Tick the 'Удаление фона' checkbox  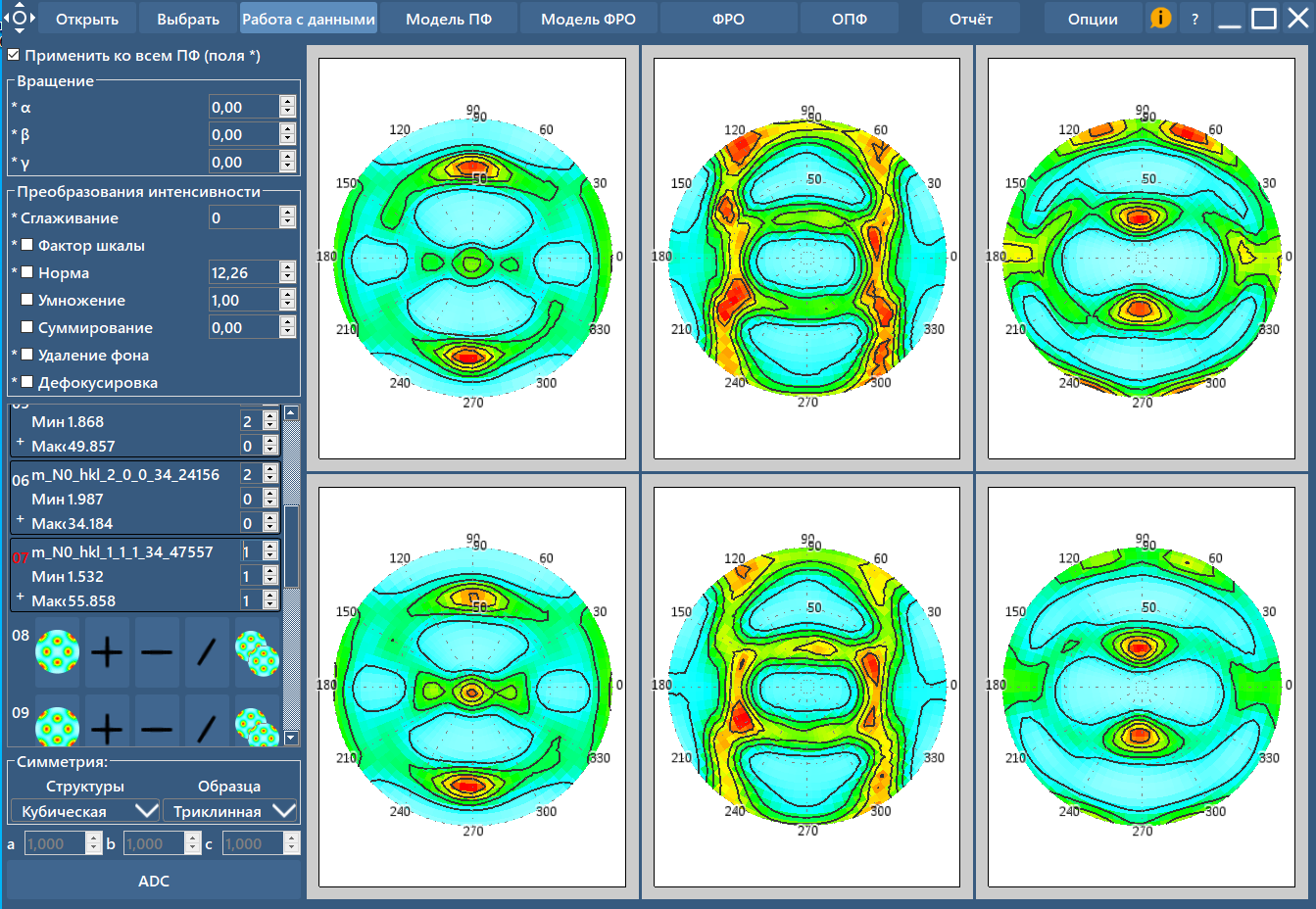click(x=27, y=356)
